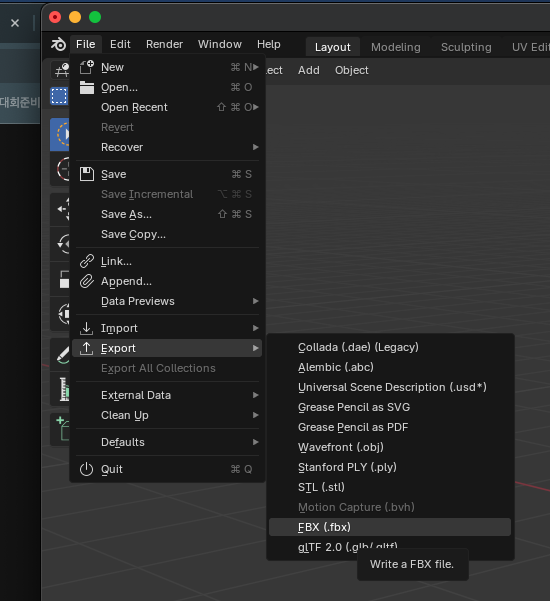Viewport: 550px width, 601px height.
Task: Open the File menu
Action: 85,44
